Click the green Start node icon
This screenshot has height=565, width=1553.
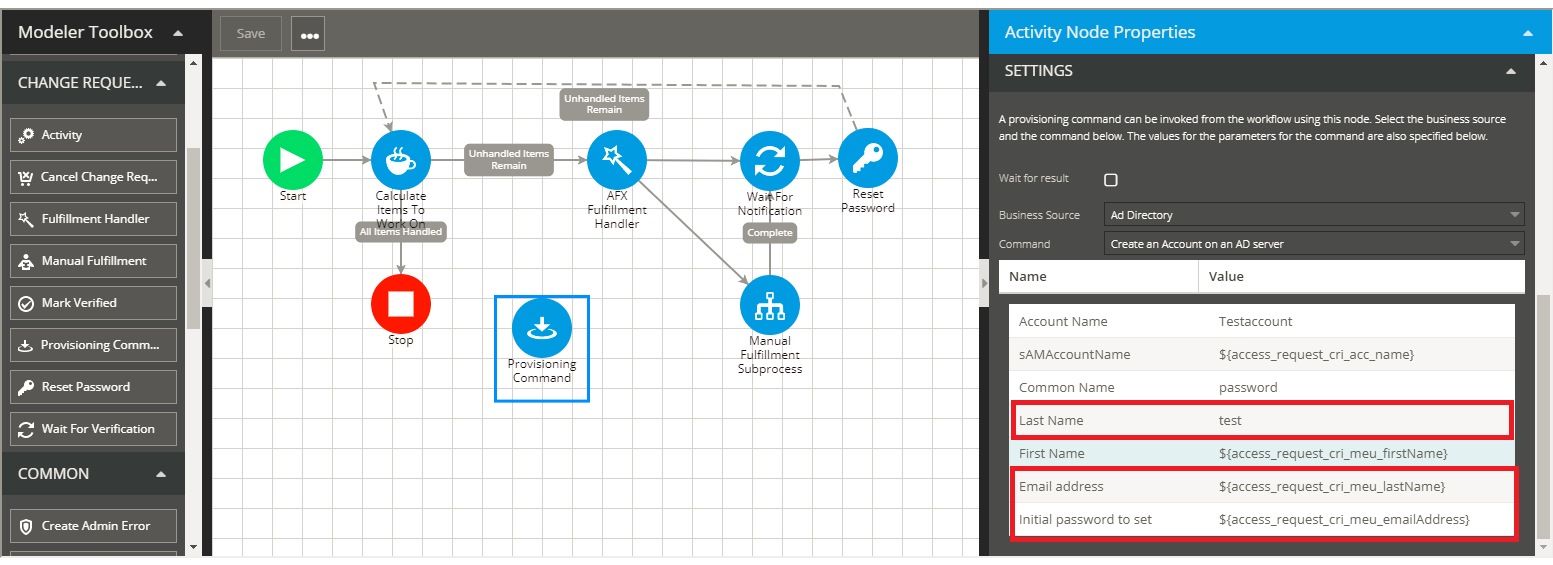(x=292, y=160)
